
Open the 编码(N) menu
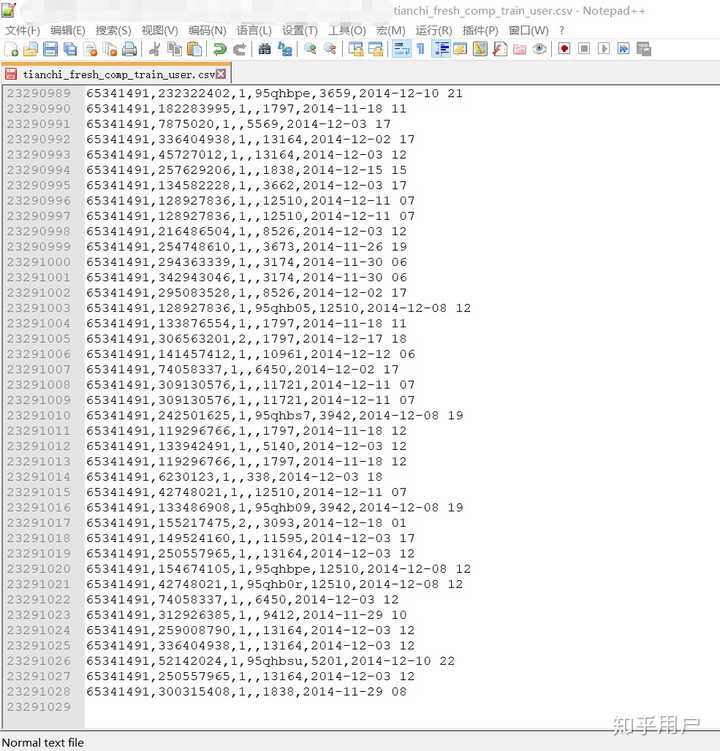(207, 30)
